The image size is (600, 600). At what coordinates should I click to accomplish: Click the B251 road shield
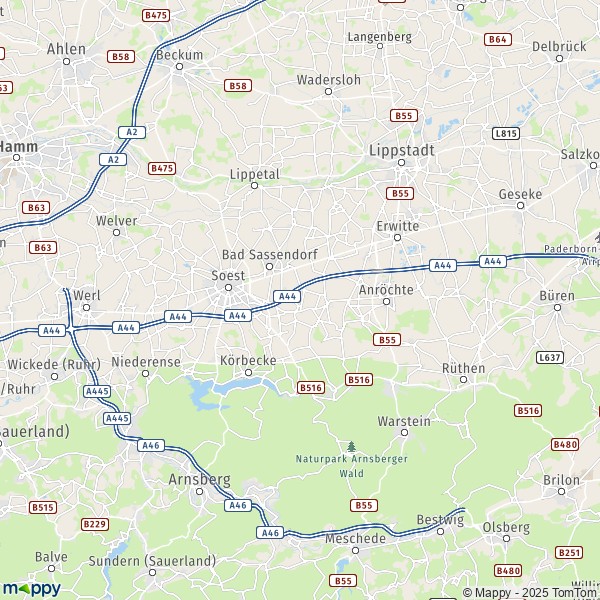coord(569,552)
